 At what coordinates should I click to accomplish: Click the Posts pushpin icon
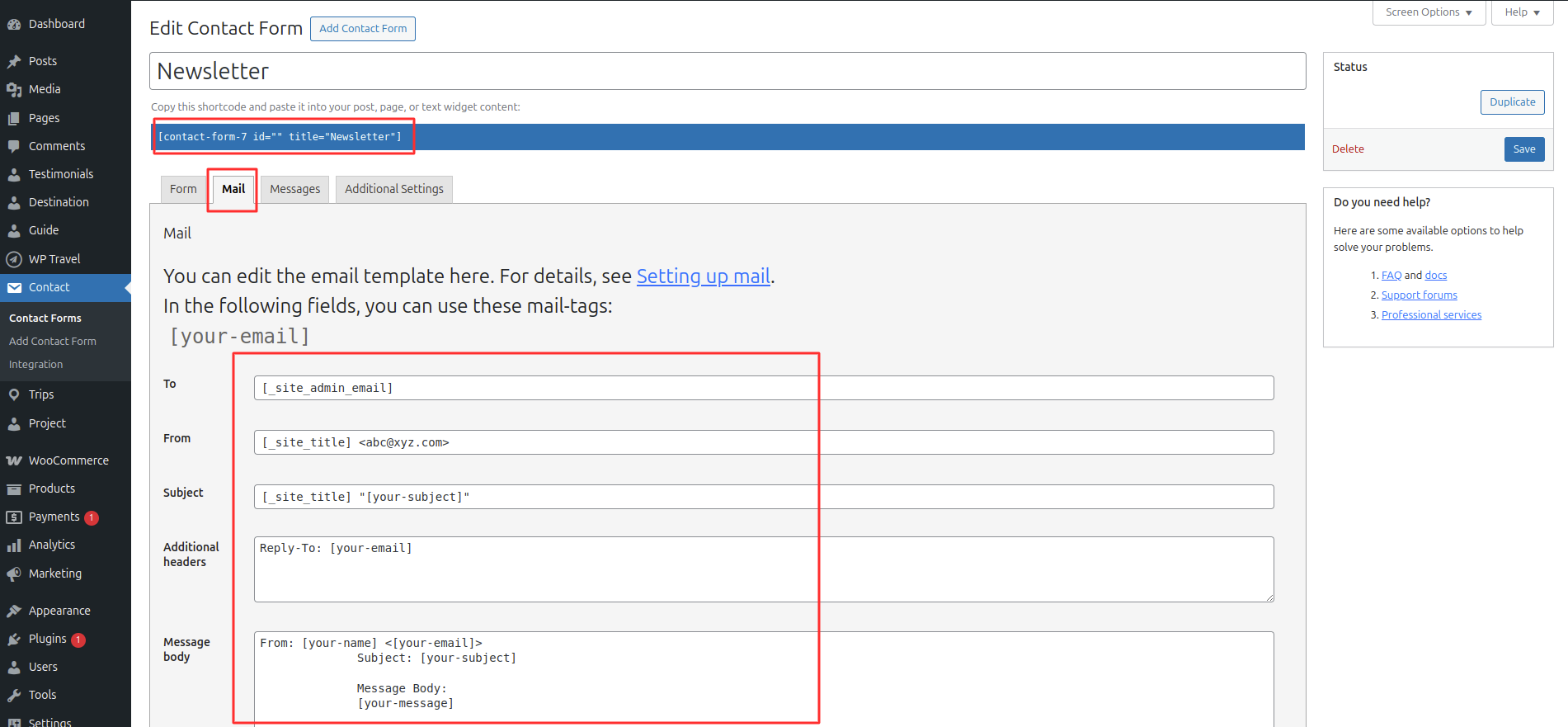click(x=14, y=61)
